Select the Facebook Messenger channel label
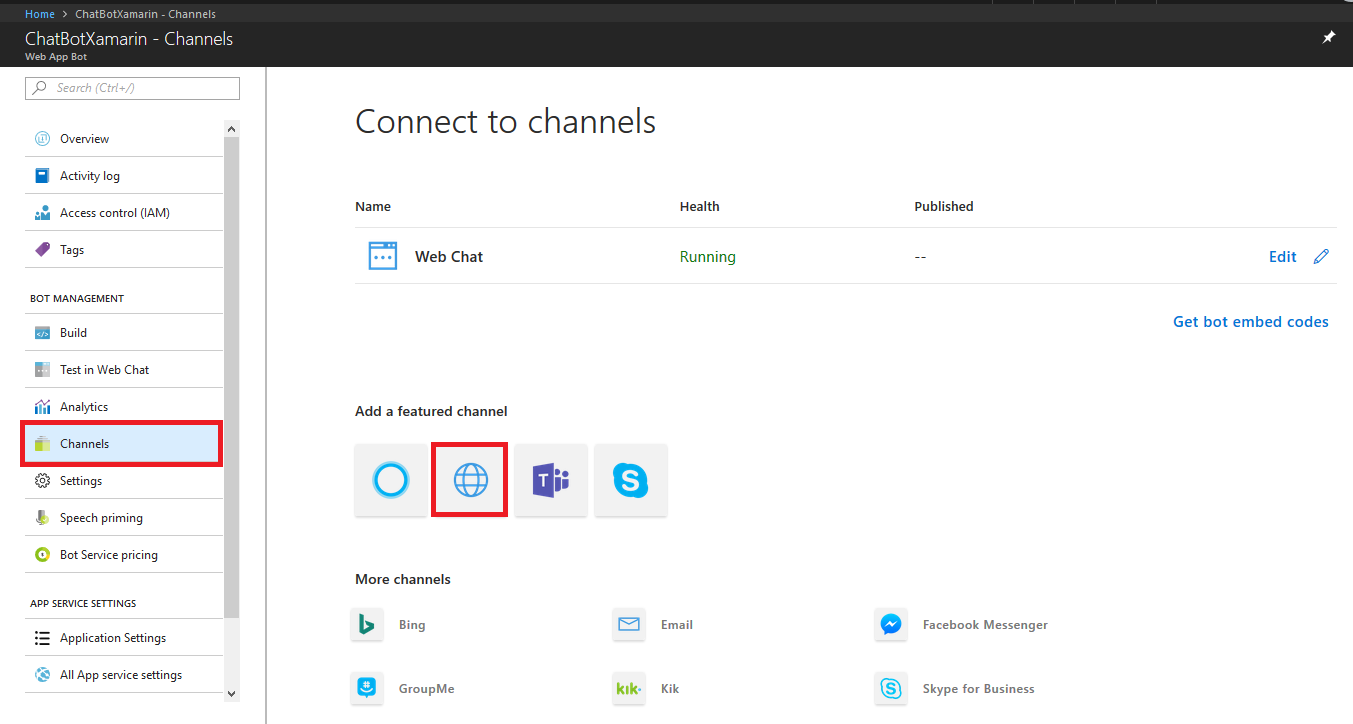 click(x=985, y=625)
